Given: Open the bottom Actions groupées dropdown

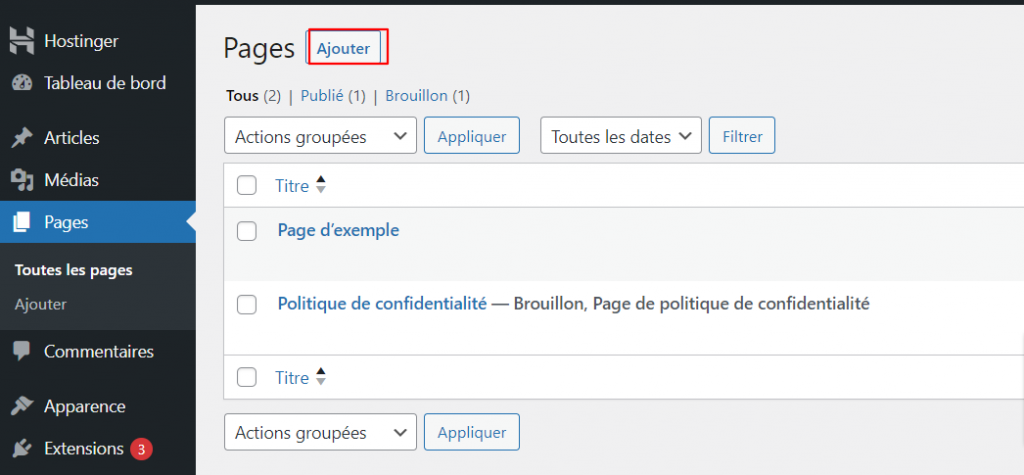Looking at the screenshot, I should [x=320, y=433].
